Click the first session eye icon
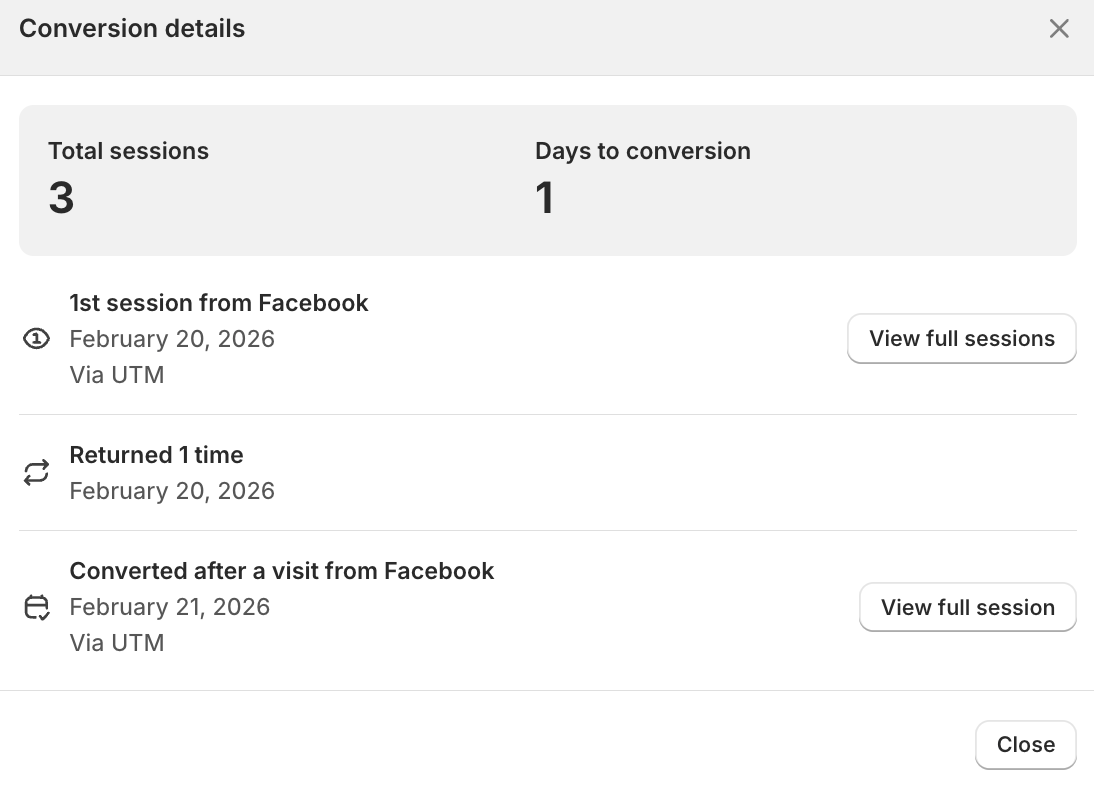 (36, 340)
